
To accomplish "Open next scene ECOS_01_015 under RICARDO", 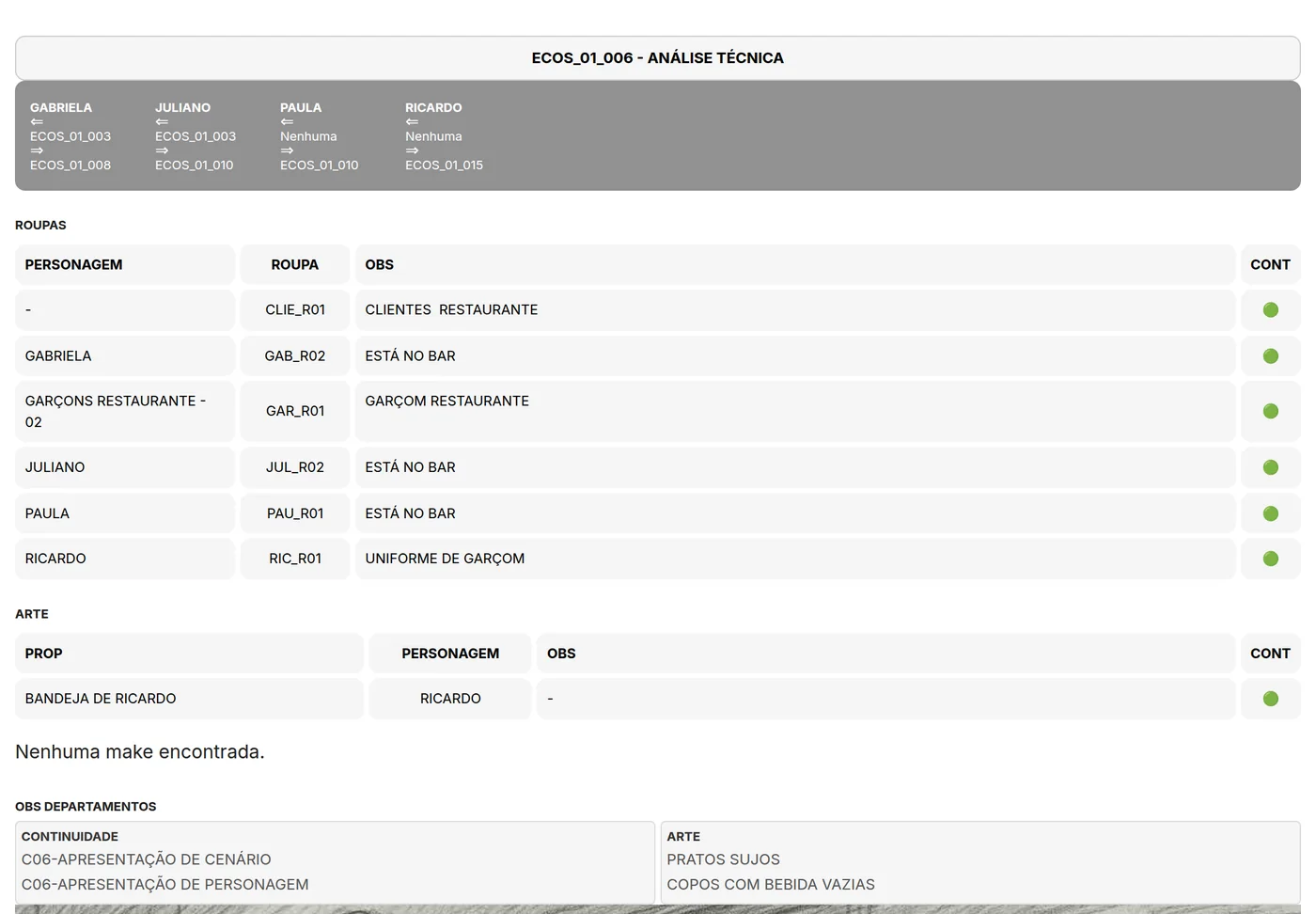I will point(444,165).
